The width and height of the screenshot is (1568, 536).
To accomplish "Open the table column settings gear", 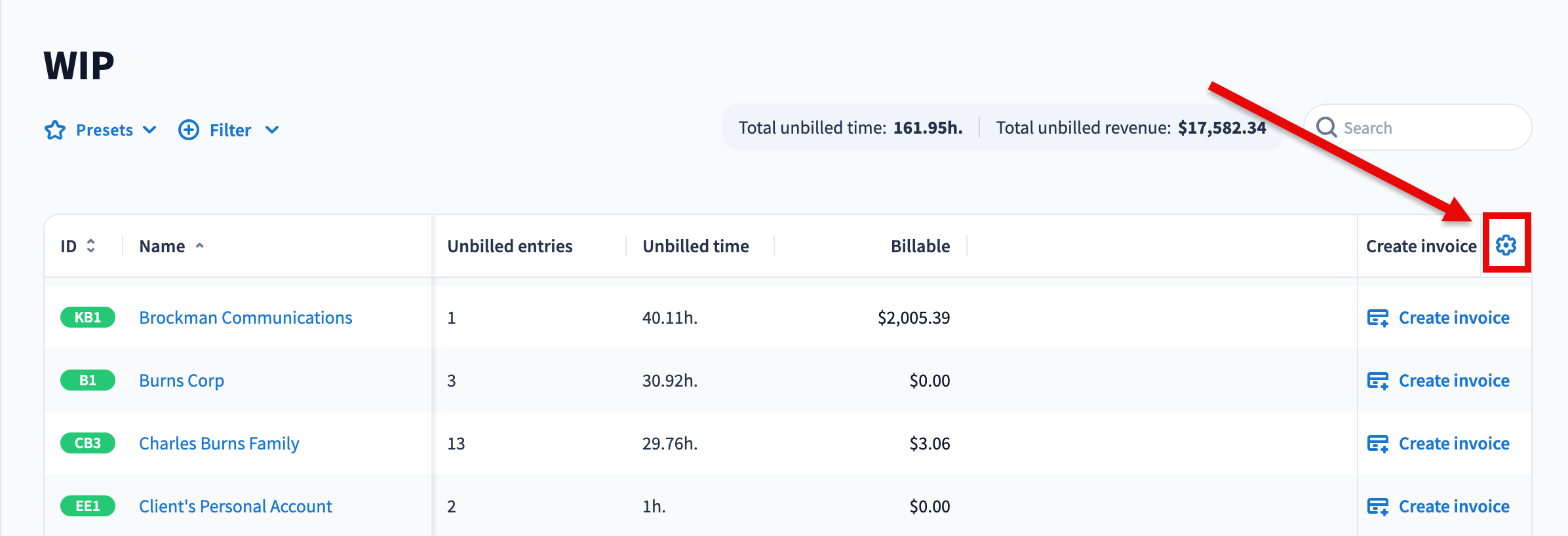I will tap(1506, 245).
